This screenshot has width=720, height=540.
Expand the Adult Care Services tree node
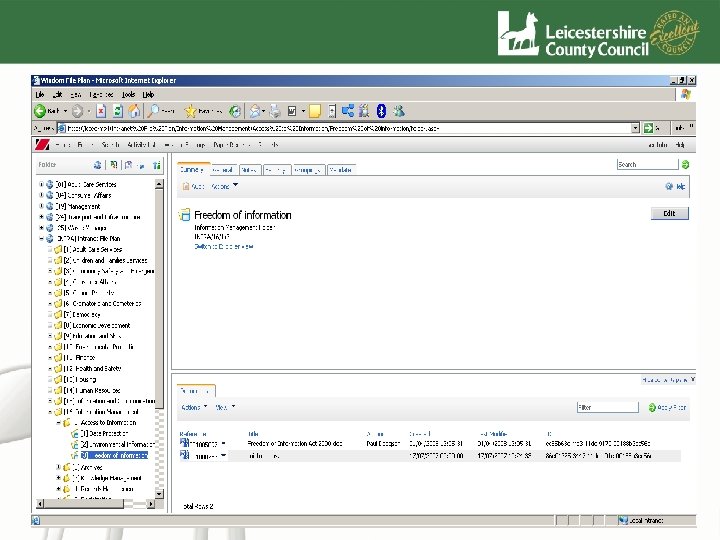pos(42,185)
